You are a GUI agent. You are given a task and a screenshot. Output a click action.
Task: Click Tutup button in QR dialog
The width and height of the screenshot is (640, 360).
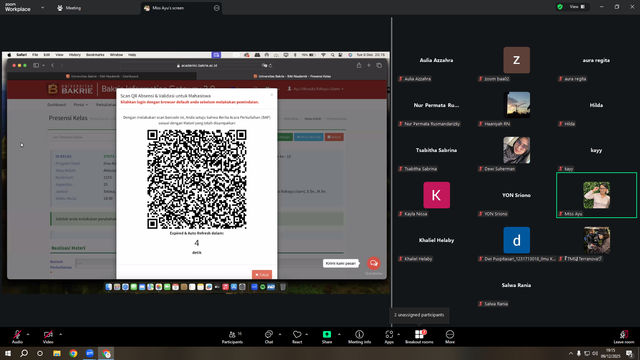(262, 275)
